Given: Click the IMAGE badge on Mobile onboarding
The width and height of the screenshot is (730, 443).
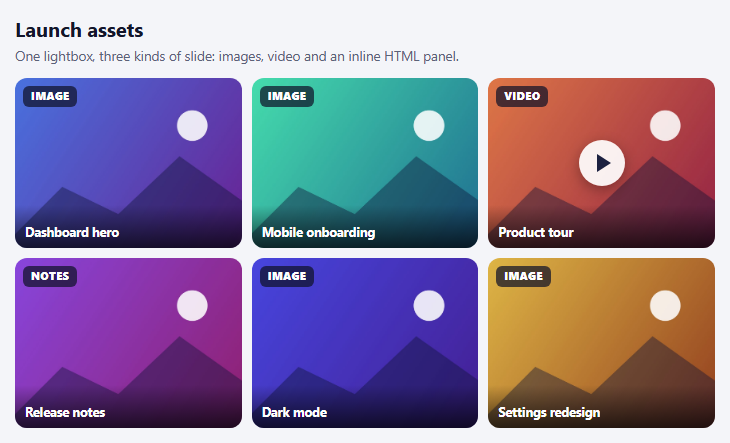Looking at the screenshot, I should (287, 96).
